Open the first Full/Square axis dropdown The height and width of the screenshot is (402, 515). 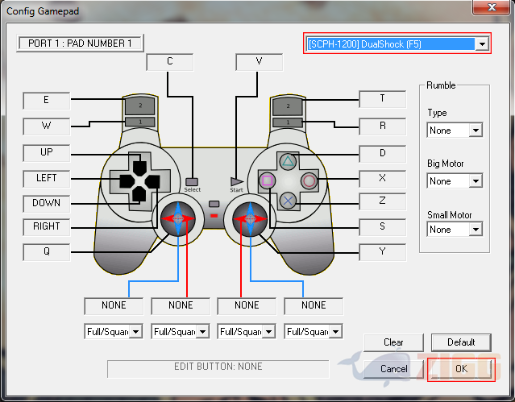113,331
